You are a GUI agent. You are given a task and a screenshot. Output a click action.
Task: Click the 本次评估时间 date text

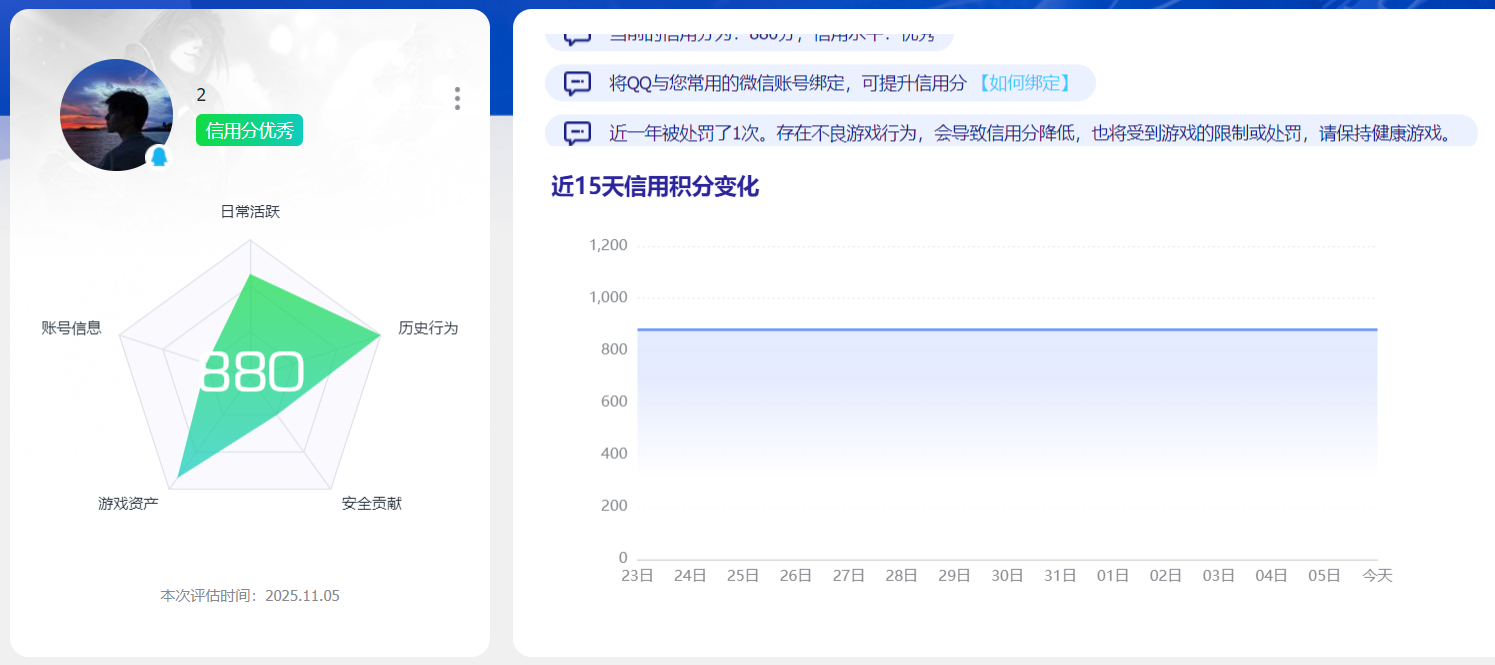click(250, 596)
